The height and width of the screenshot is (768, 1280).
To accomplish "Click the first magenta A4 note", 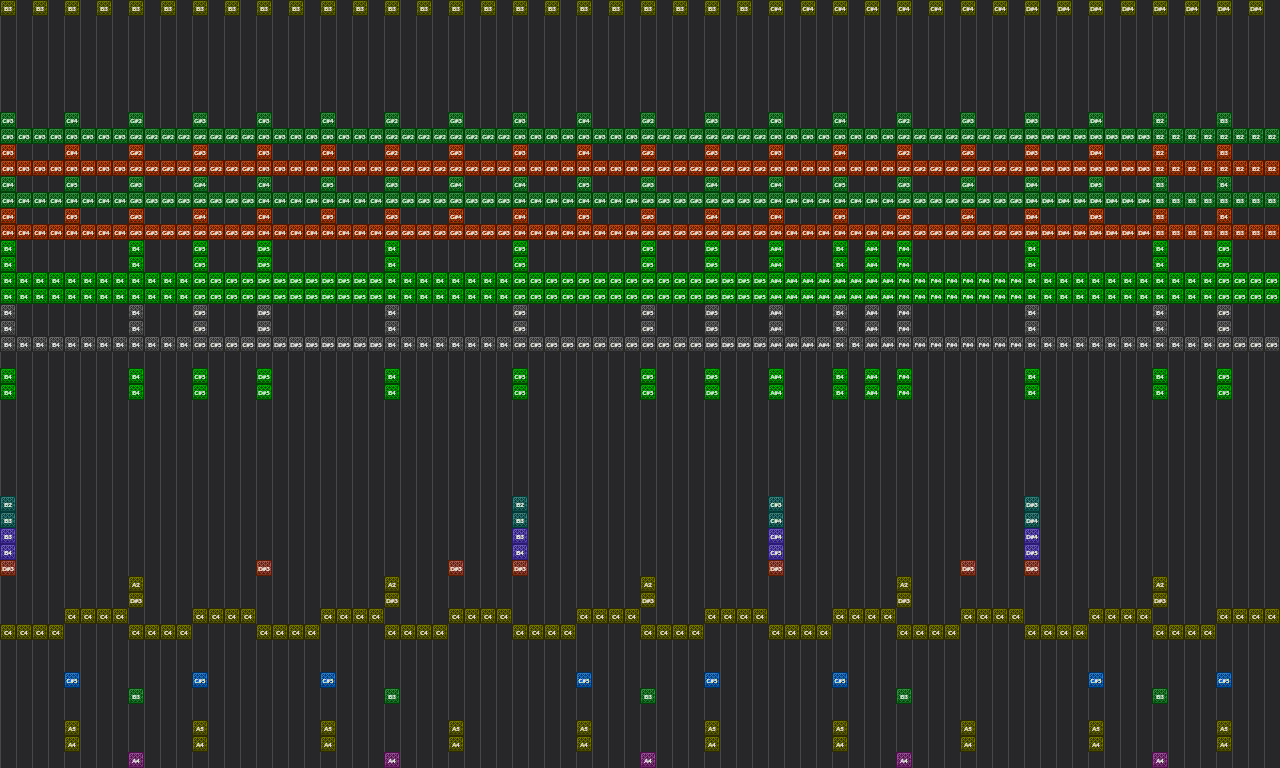I will click(x=136, y=760).
